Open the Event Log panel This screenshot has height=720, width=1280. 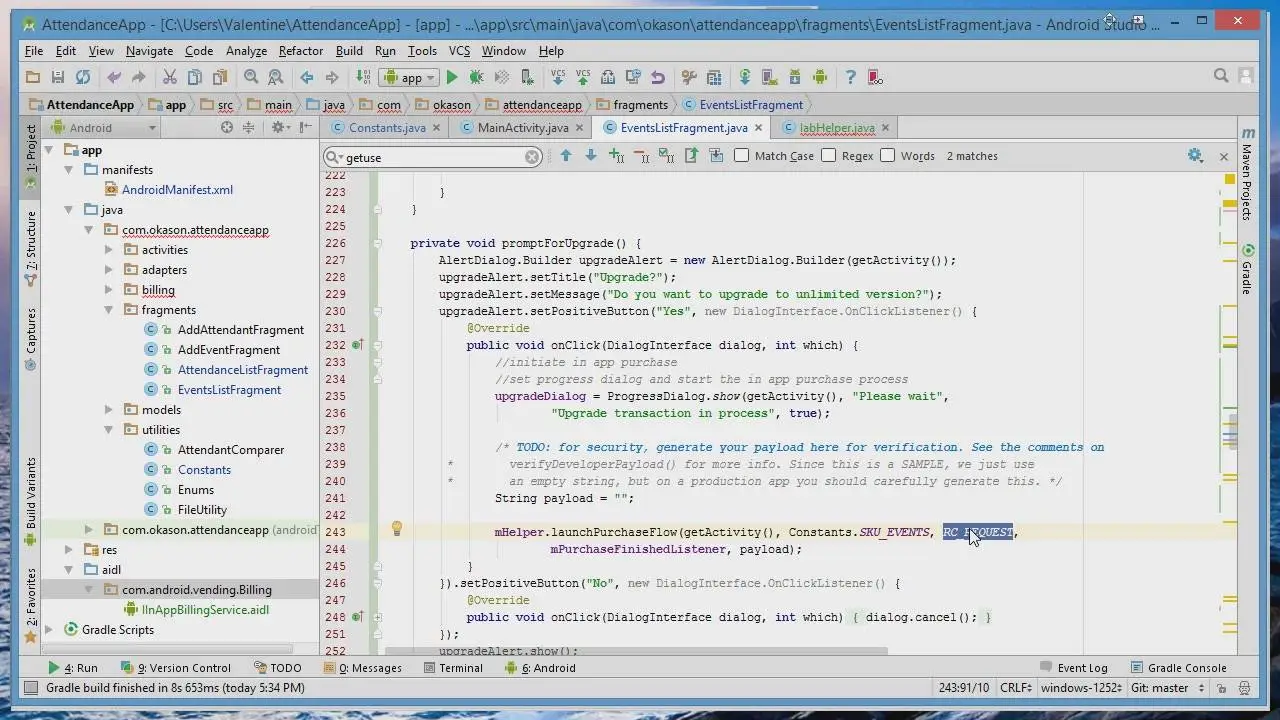coord(1073,668)
